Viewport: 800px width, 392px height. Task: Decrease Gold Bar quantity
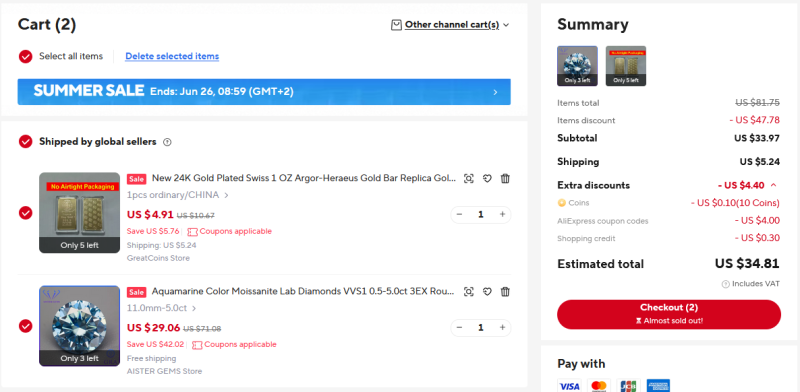pyautogui.click(x=459, y=214)
